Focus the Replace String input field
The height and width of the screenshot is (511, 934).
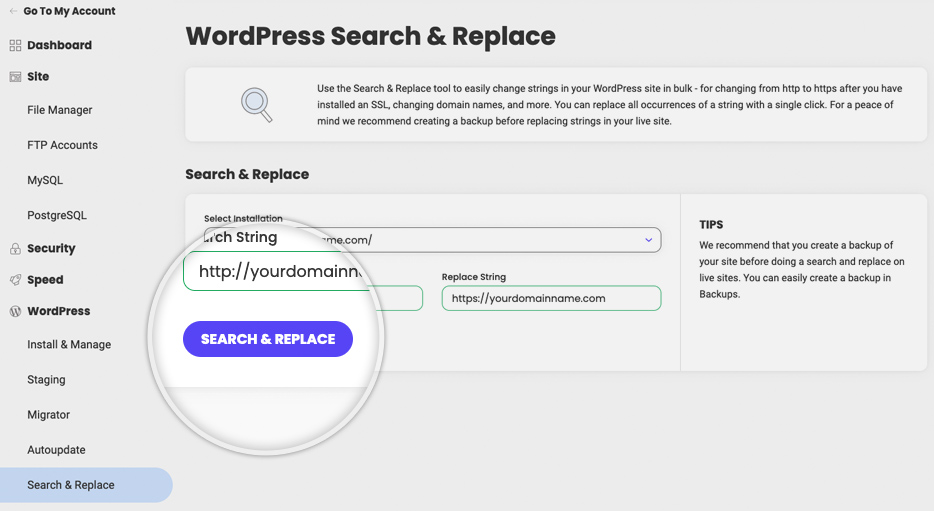coord(552,298)
